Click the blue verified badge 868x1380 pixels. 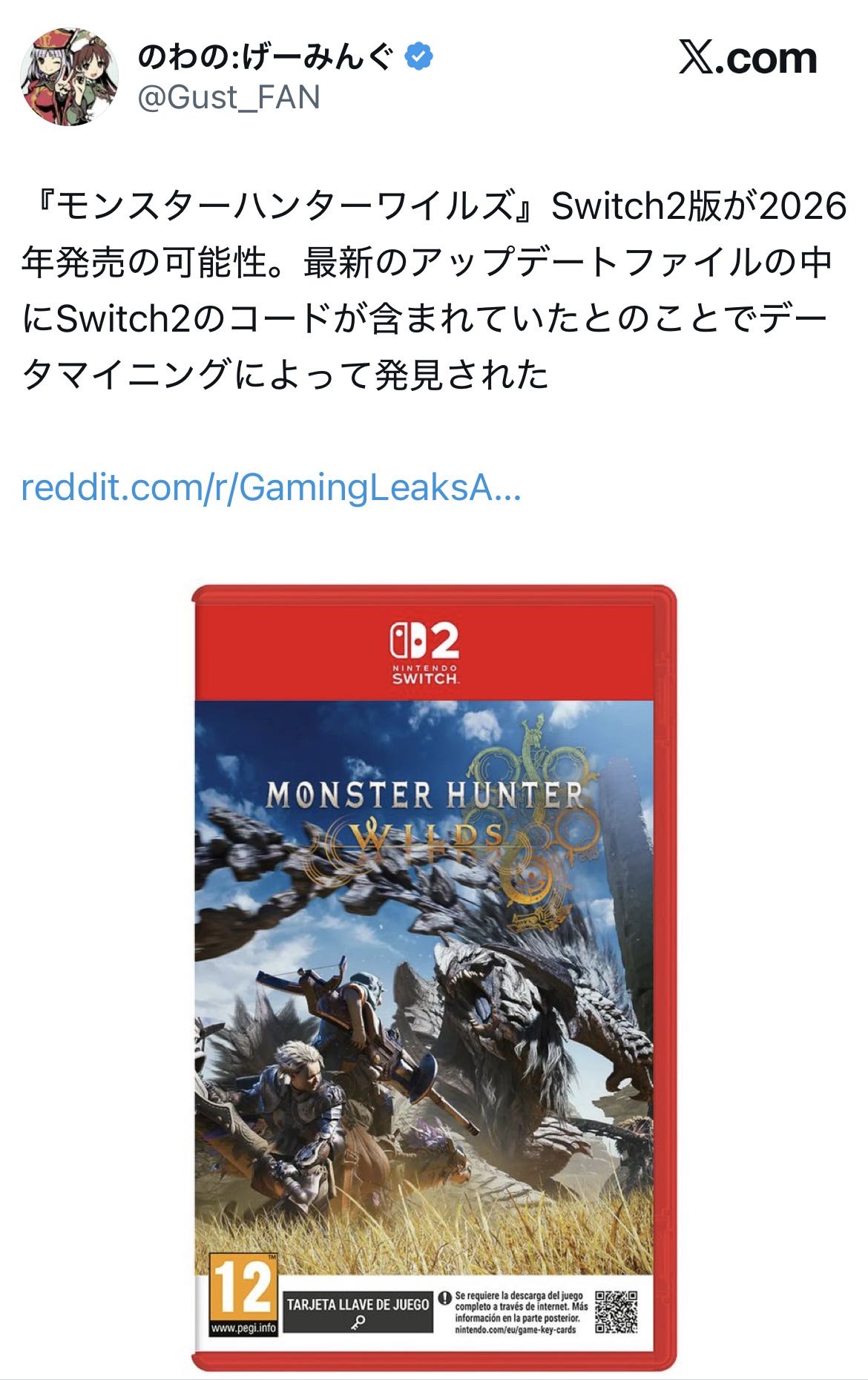(x=419, y=57)
